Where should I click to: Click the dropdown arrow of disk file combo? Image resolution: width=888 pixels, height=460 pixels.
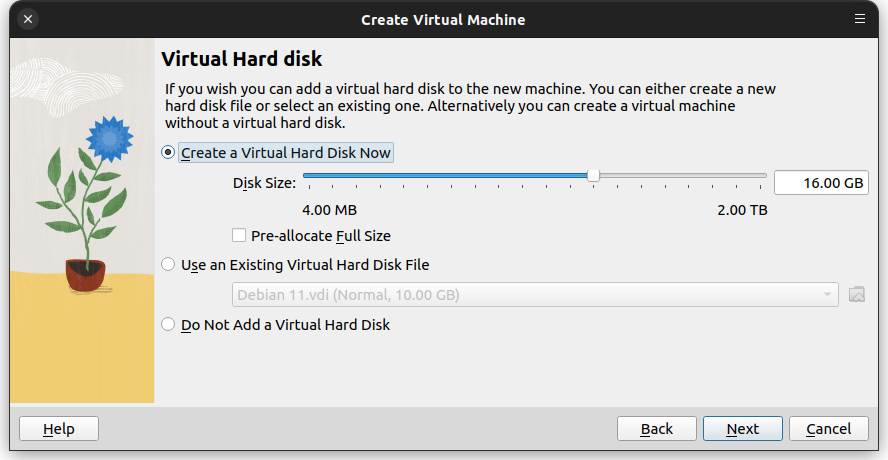pyautogui.click(x=827, y=295)
